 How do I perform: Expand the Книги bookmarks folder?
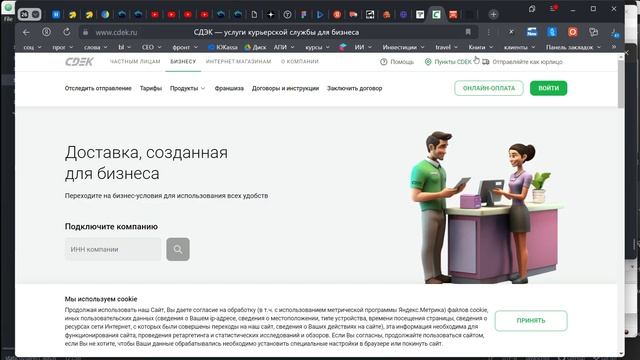coord(480,47)
